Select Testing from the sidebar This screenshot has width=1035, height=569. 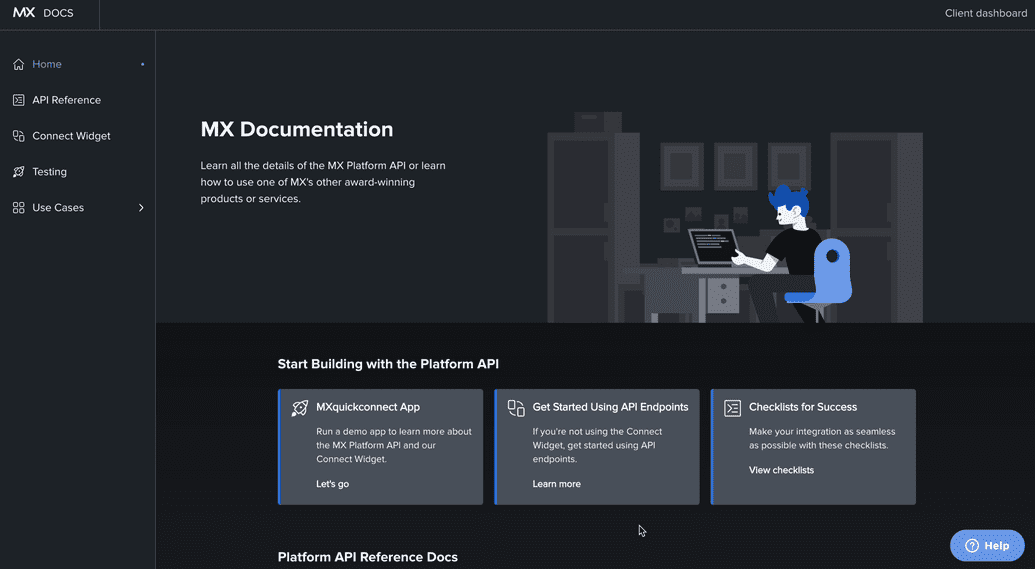click(x=78, y=172)
